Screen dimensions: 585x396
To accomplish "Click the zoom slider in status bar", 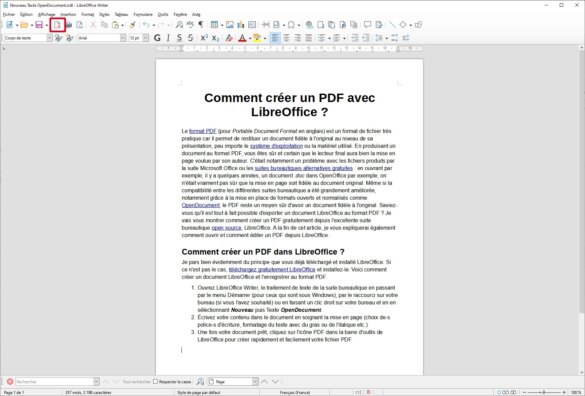I will pyautogui.click(x=544, y=392).
